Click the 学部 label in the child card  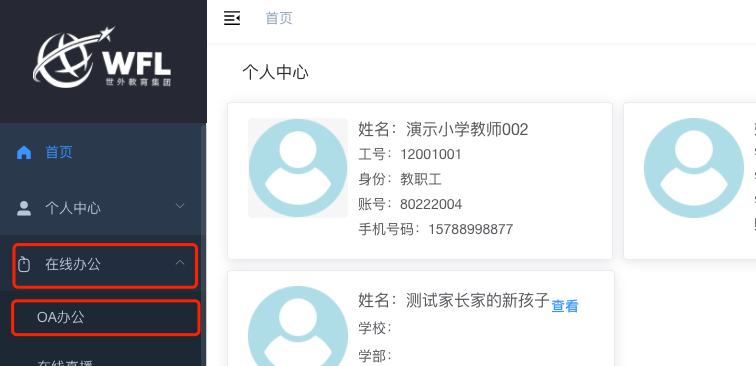point(375,356)
